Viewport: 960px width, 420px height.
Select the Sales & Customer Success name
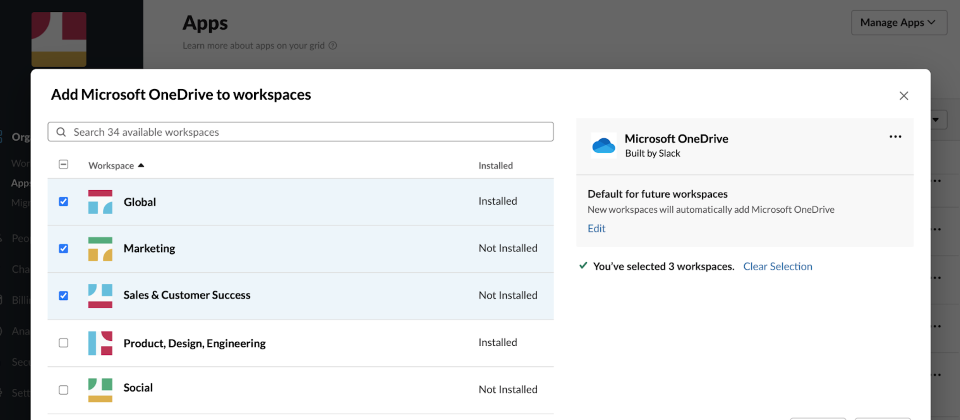(187, 295)
